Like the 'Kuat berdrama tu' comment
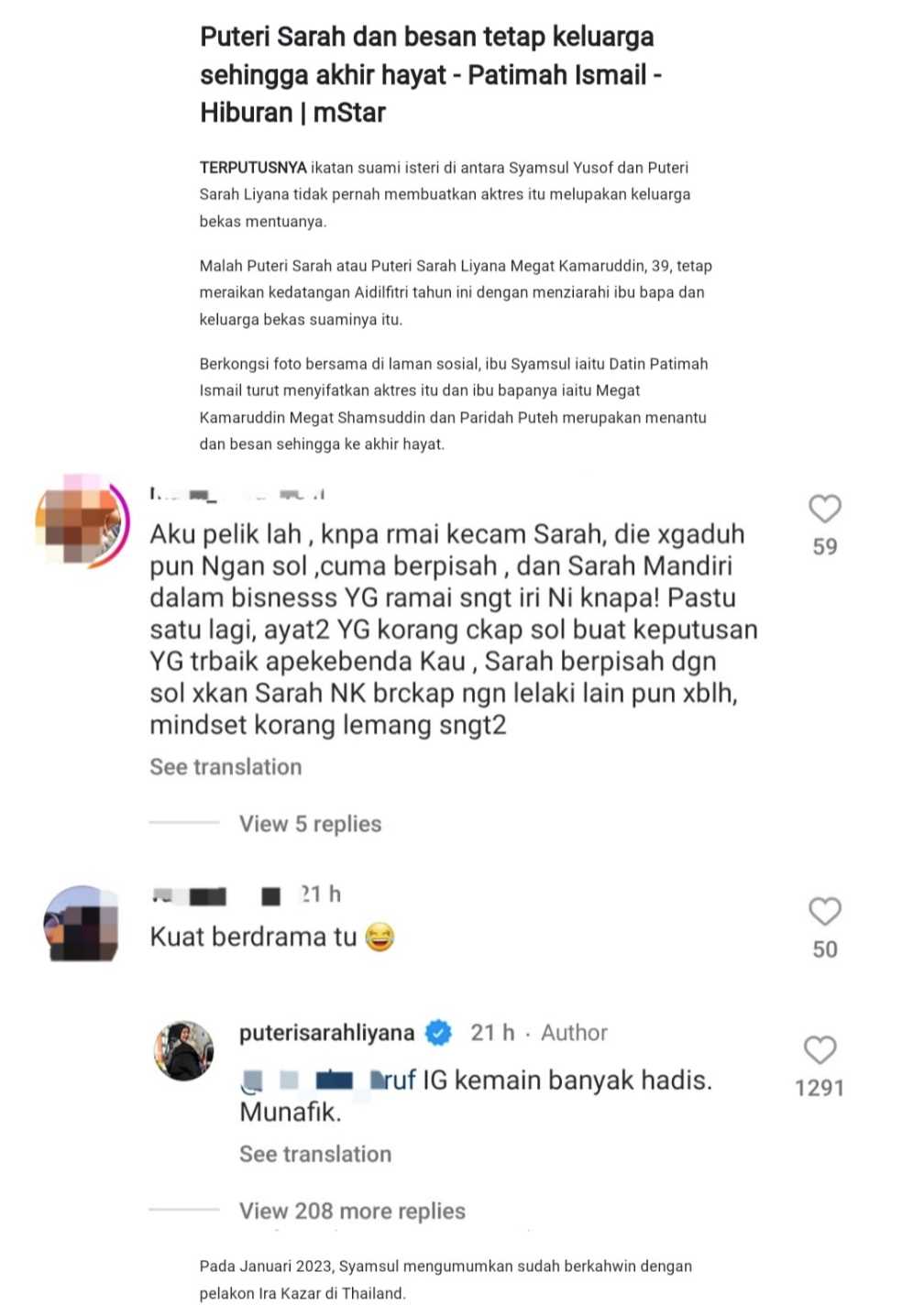 pos(824,911)
